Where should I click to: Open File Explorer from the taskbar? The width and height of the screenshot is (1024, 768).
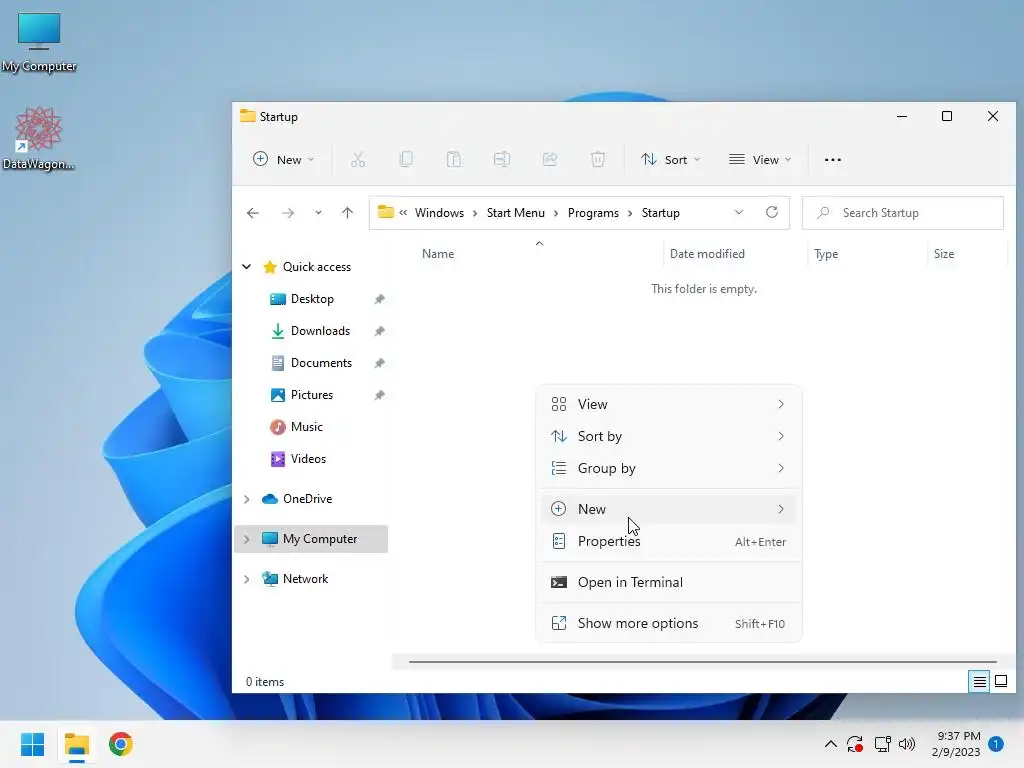pyautogui.click(x=76, y=744)
